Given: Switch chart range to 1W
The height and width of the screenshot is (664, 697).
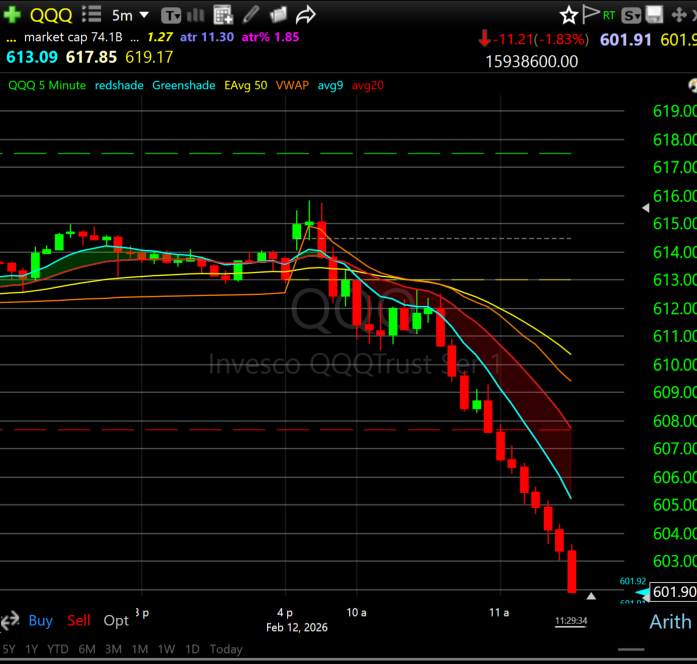Looking at the screenshot, I should pos(166,649).
